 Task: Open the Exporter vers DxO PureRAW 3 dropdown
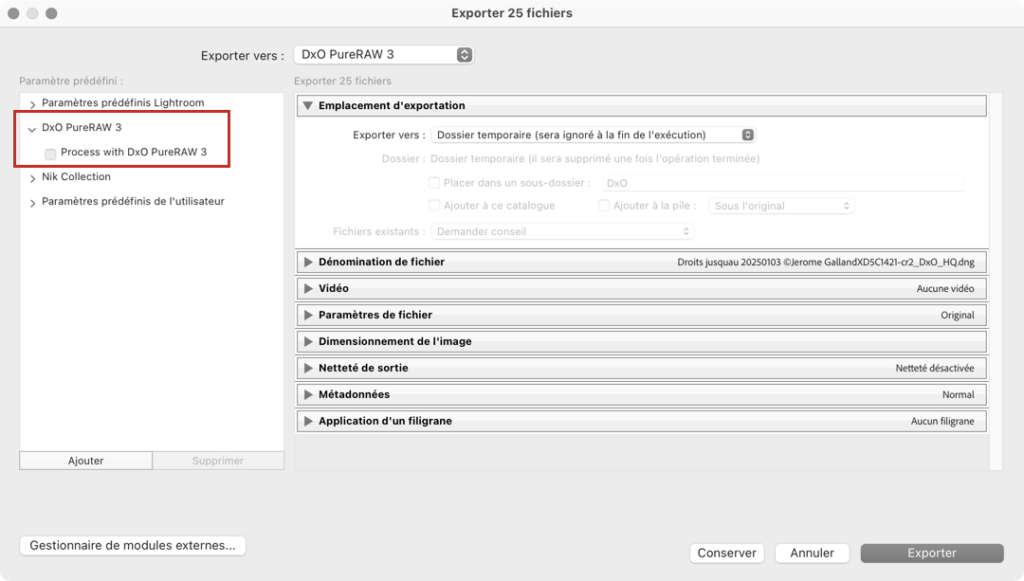(384, 55)
